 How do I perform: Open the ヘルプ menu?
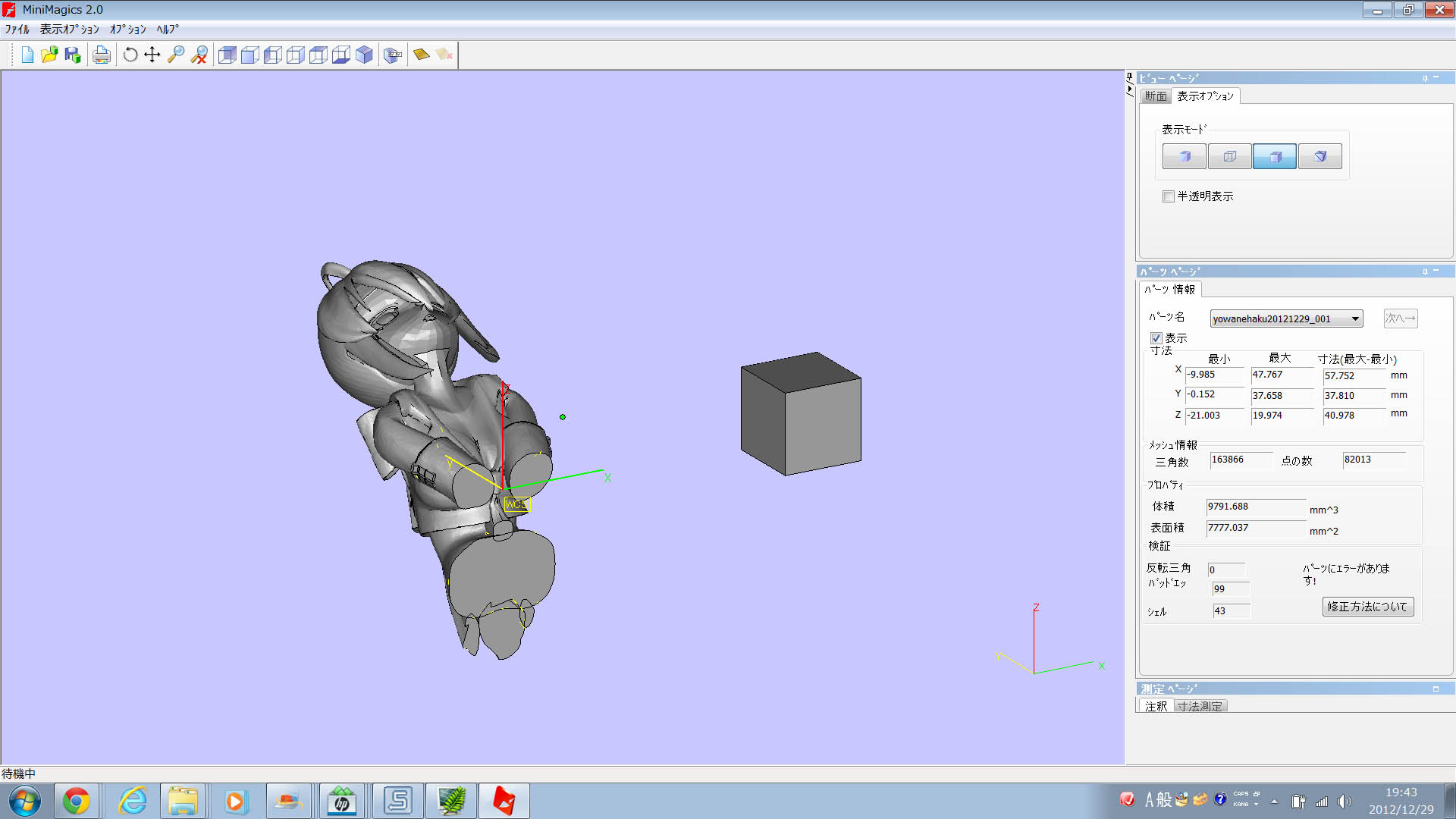point(168,30)
